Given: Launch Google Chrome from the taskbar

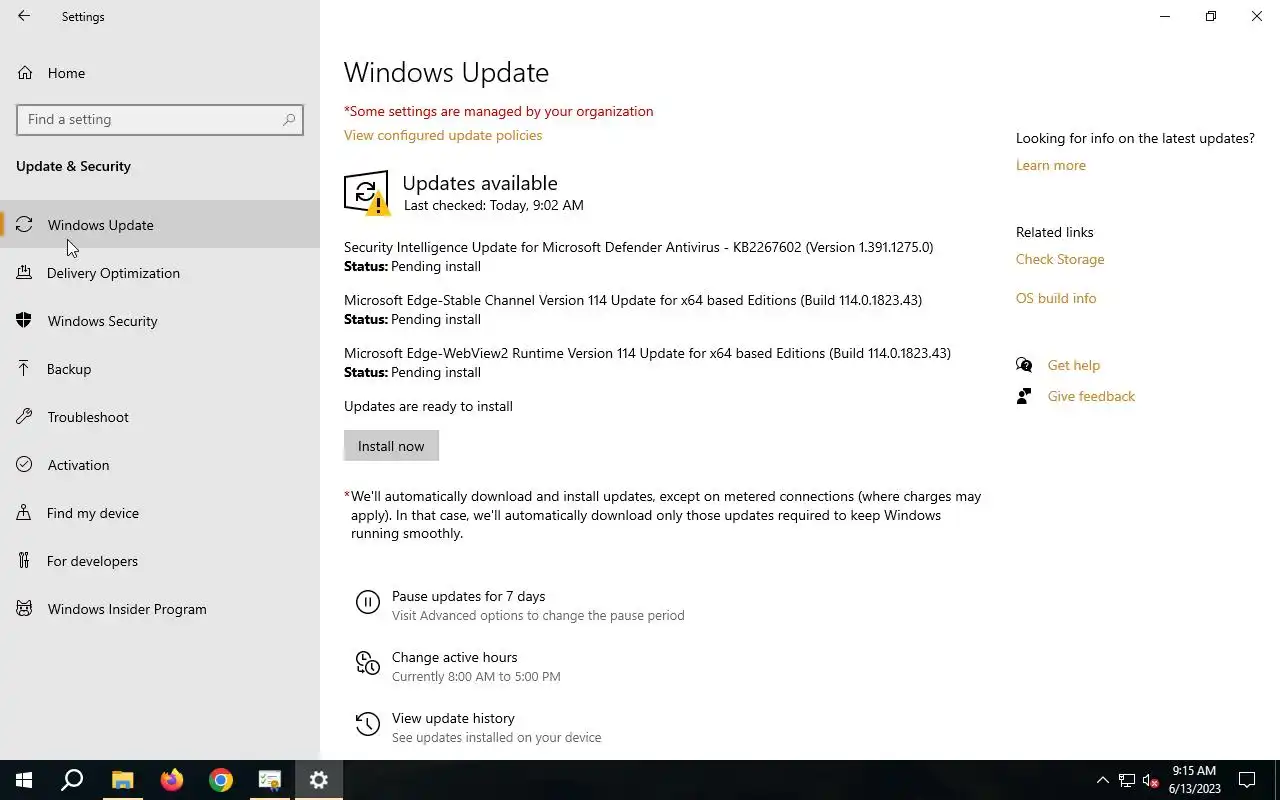Looking at the screenshot, I should [x=221, y=780].
